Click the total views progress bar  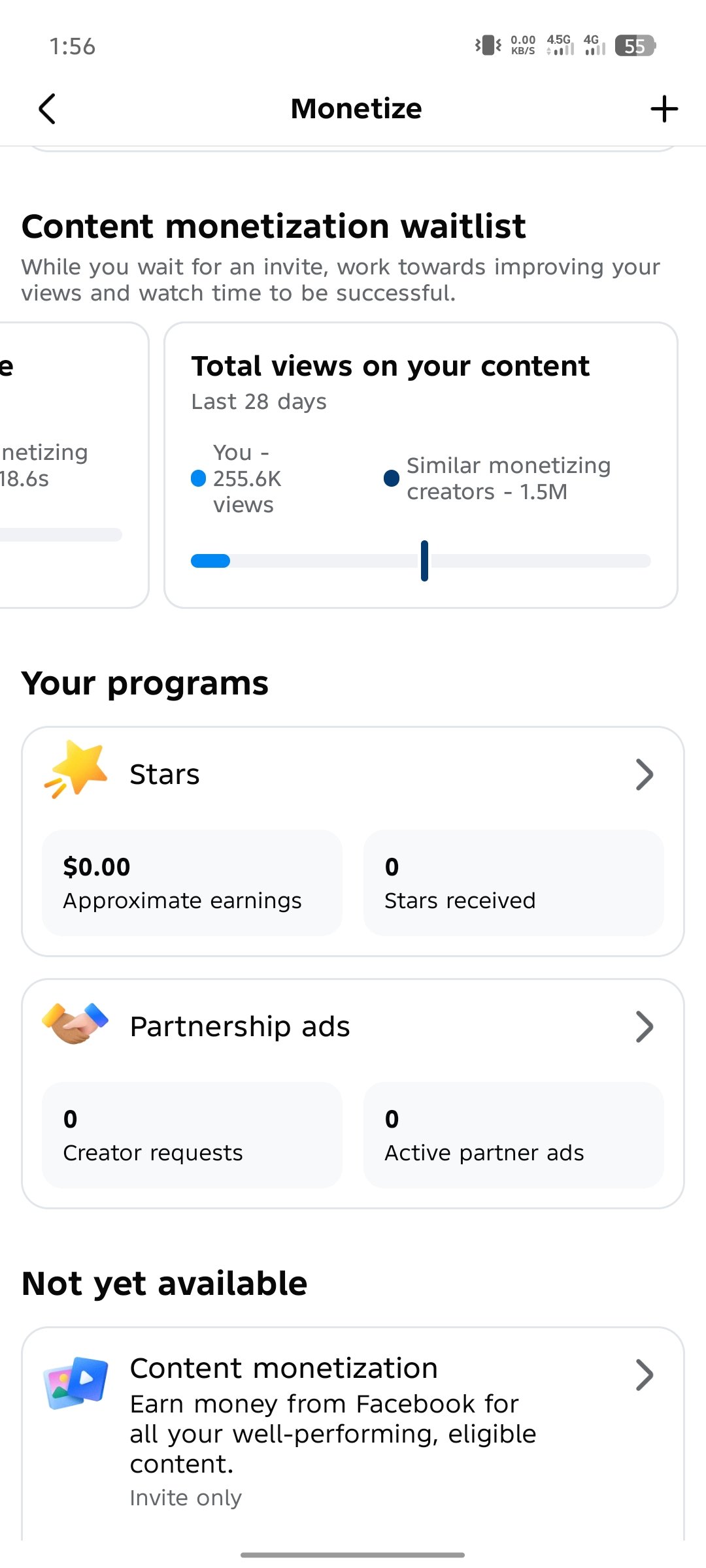[x=421, y=561]
